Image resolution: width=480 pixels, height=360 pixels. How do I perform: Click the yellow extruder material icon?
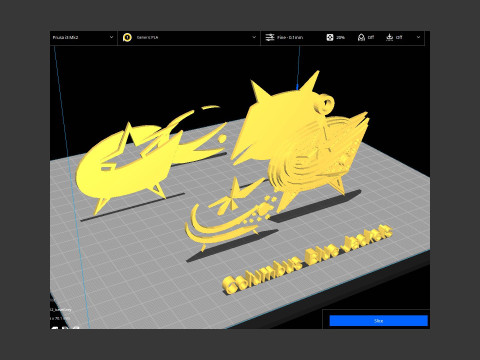[127, 37]
